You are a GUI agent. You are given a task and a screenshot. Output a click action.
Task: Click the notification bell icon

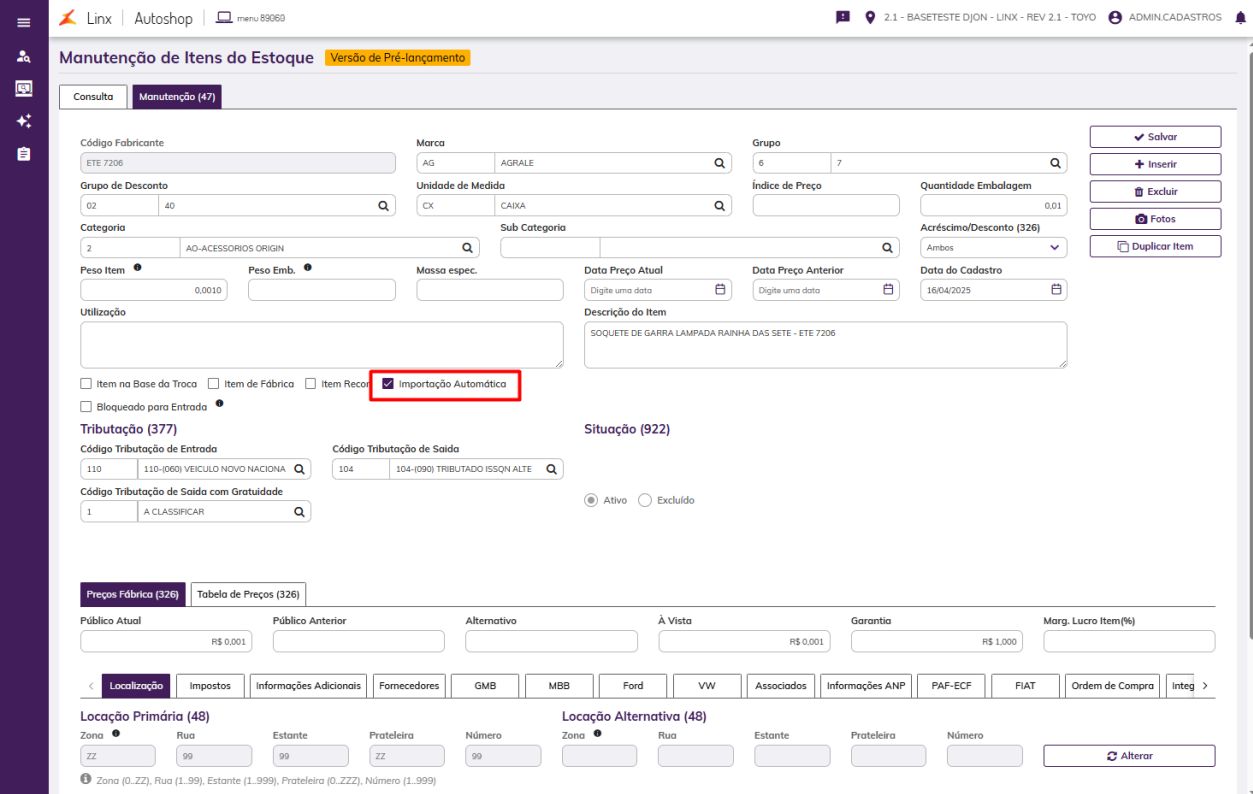tap(1240, 18)
